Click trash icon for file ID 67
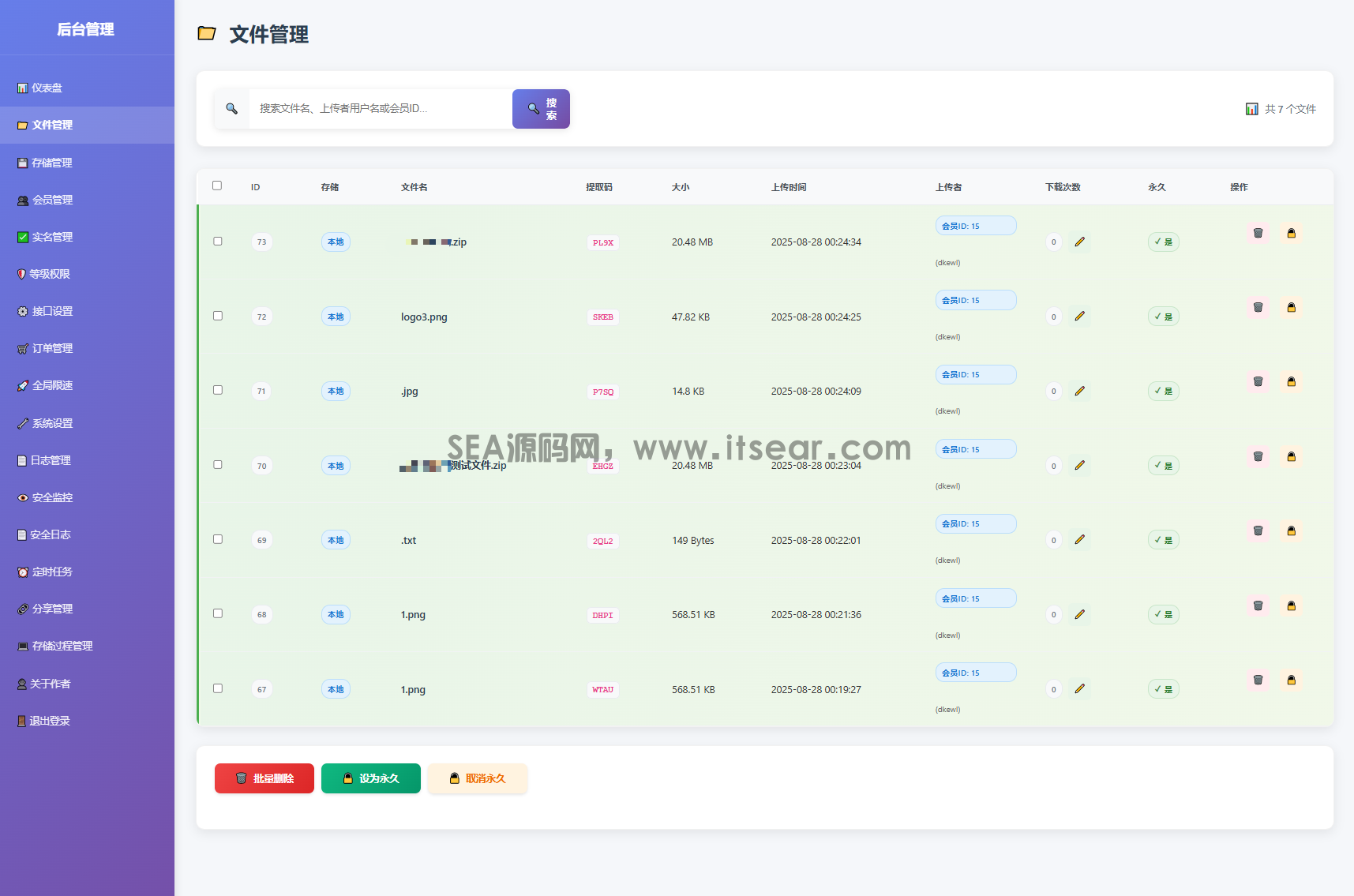The image size is (1354, 896). (x=1258, y=680)
